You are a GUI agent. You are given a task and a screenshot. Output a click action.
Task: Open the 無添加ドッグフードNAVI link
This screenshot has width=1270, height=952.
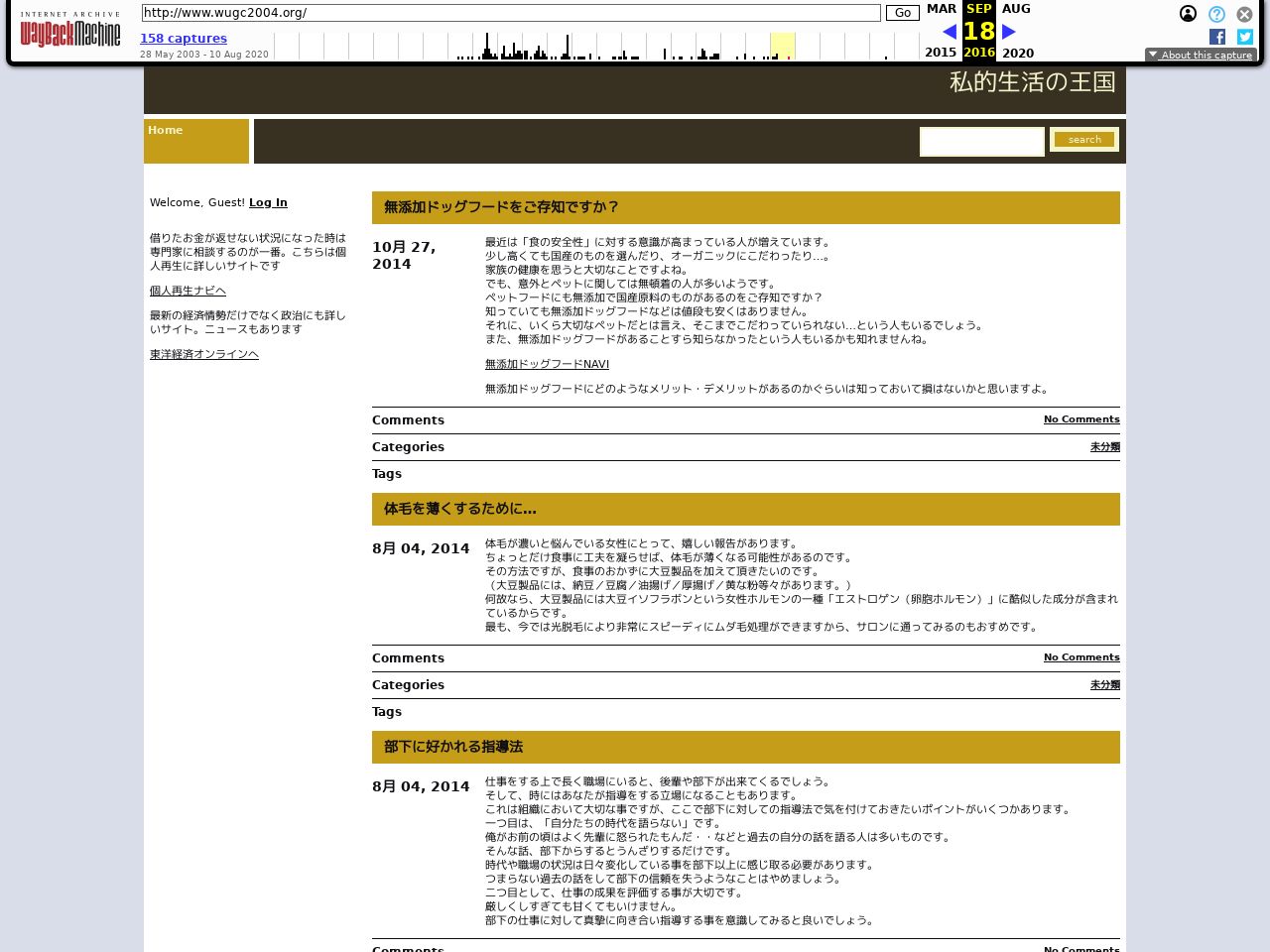(x=547, y=364)
